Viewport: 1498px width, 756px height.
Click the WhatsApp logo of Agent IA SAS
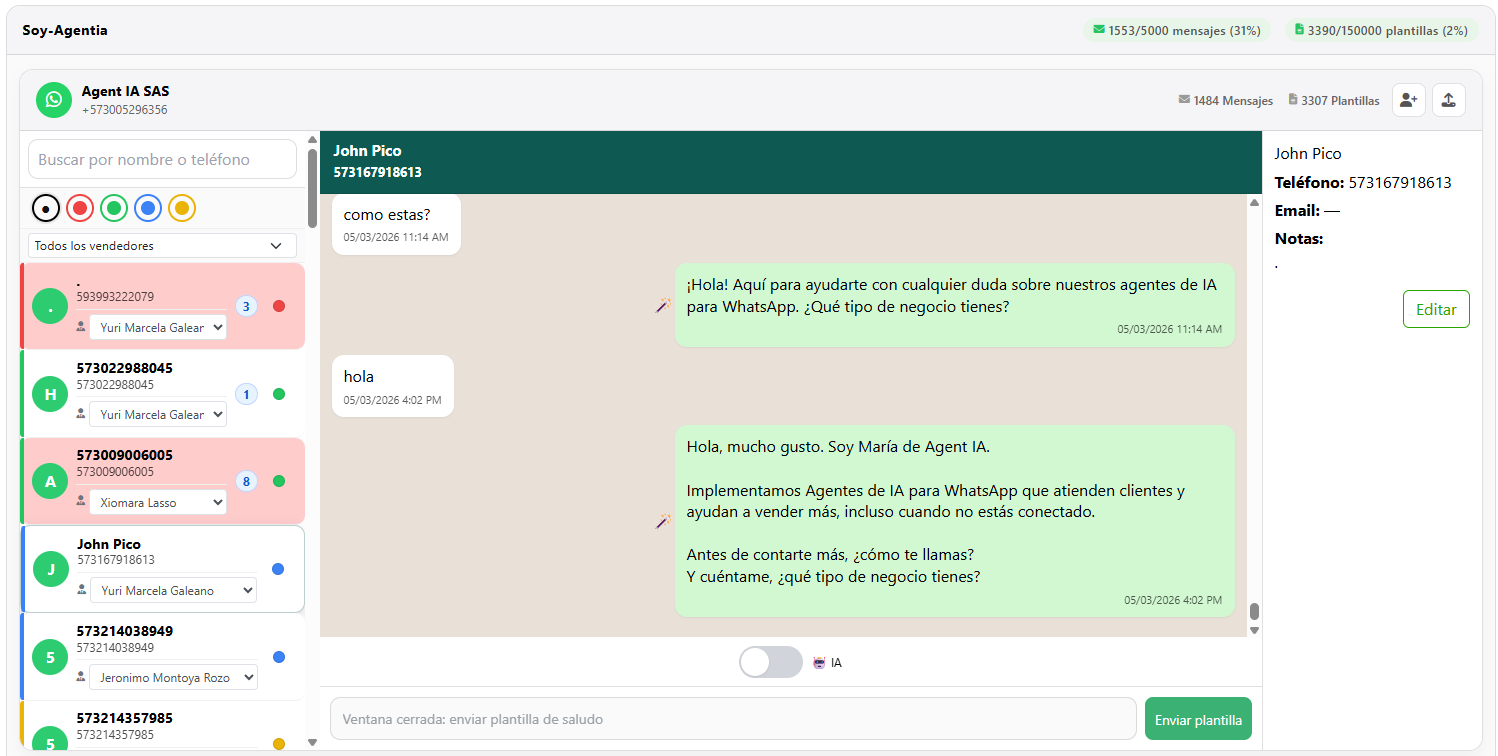[x=54, y=100]
